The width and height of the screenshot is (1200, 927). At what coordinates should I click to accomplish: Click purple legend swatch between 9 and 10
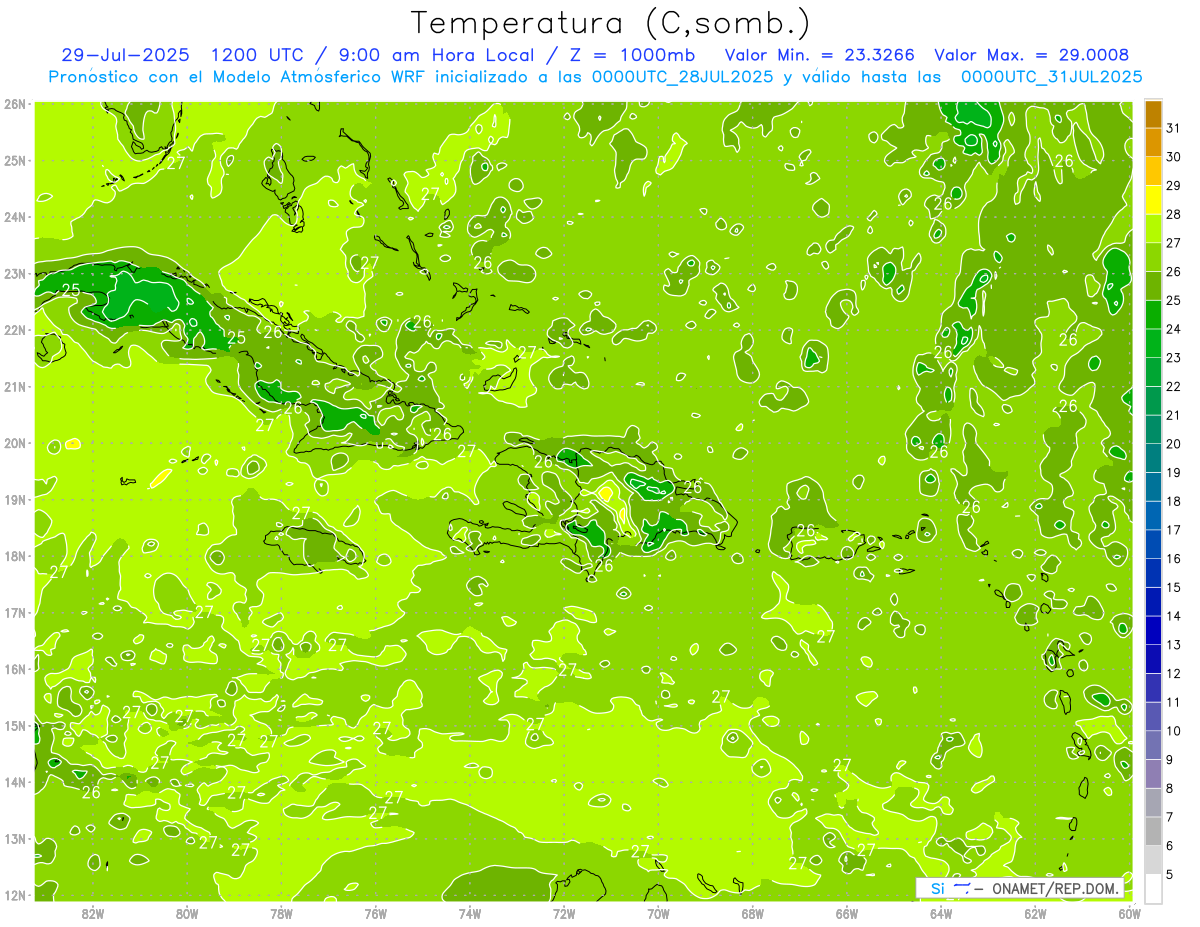(x=1154, y=745)
